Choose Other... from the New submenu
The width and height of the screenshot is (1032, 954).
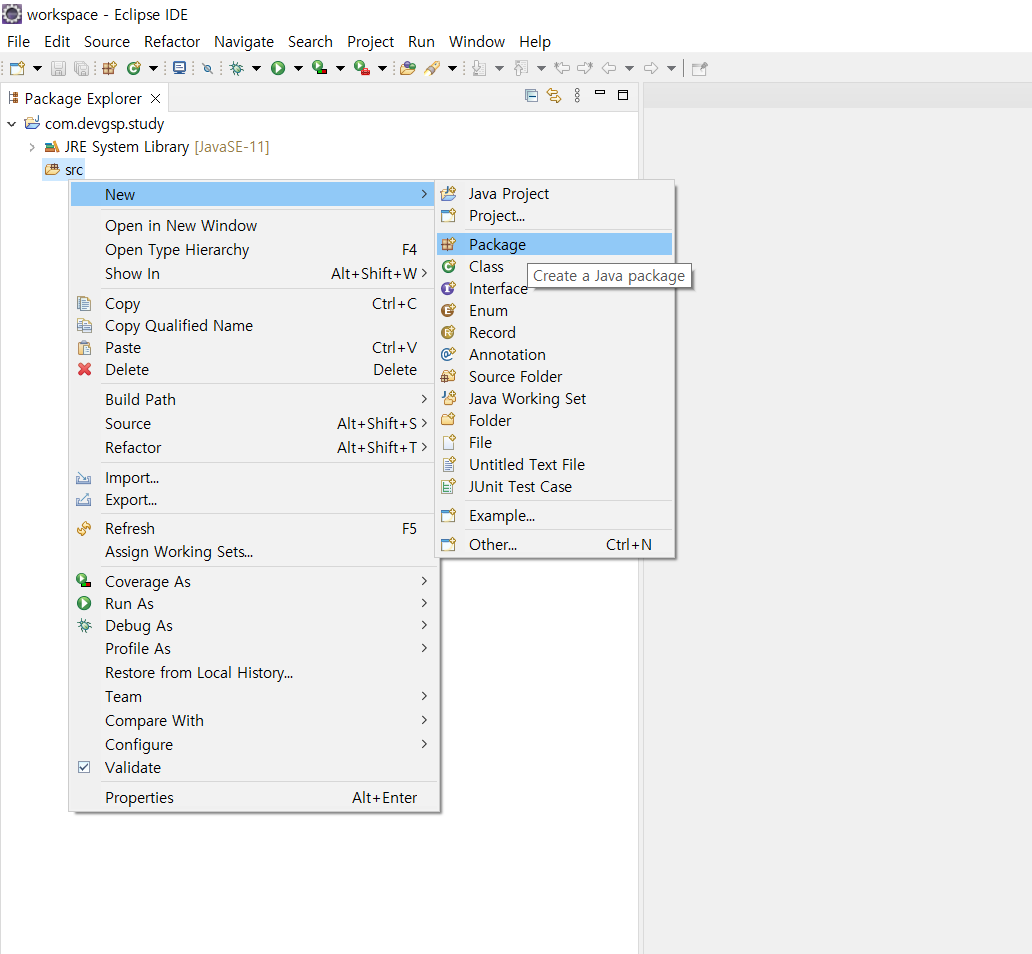(554, 544)
